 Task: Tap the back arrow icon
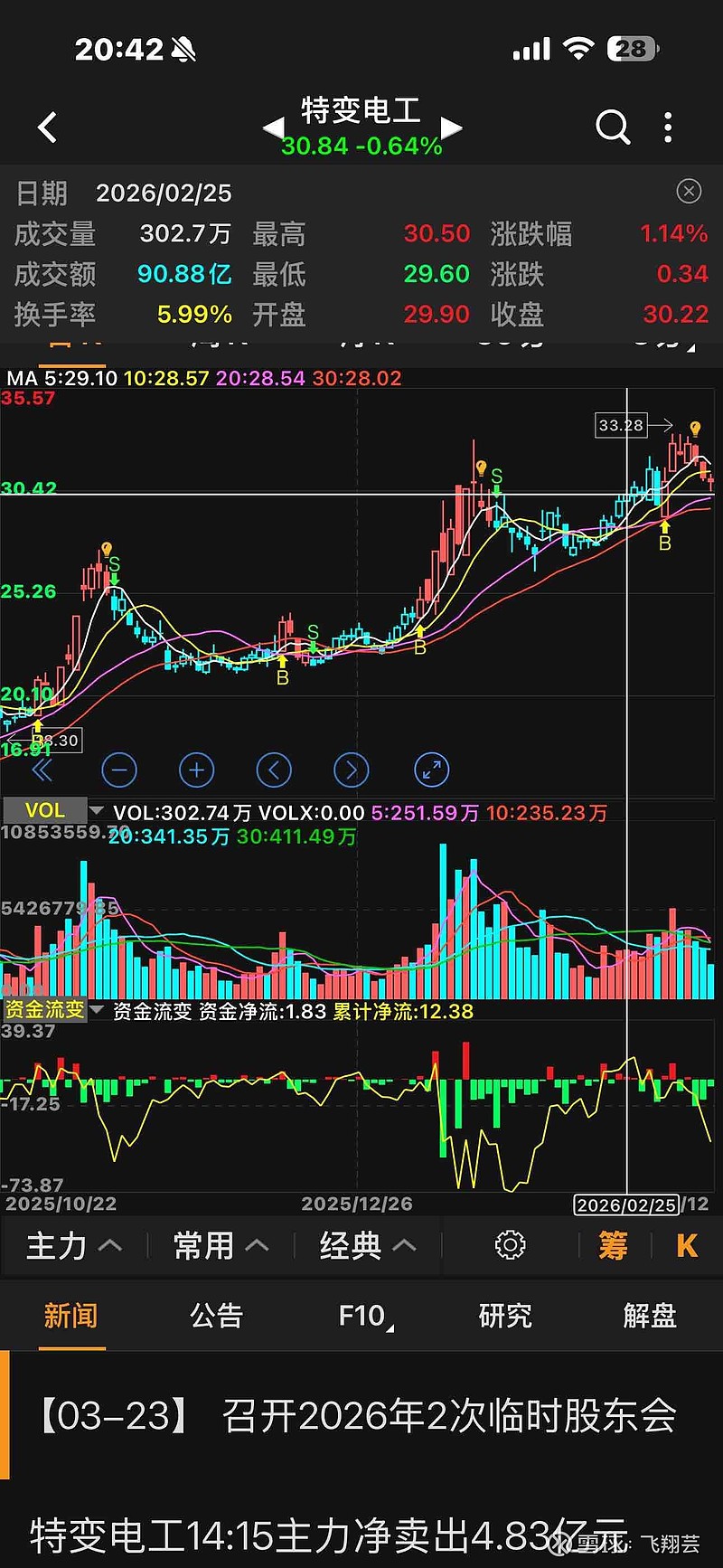(48, 128)
